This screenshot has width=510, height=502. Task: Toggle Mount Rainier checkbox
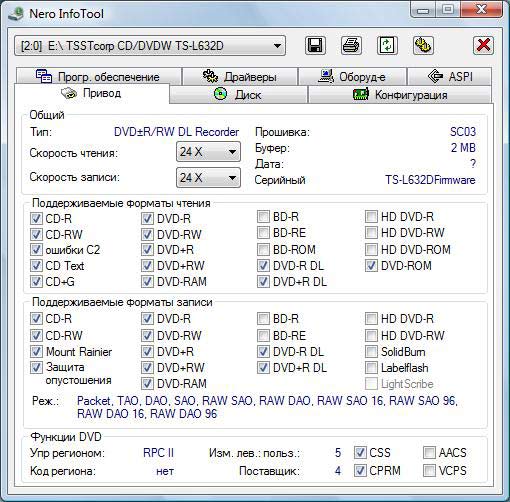[x=36, y=351]
